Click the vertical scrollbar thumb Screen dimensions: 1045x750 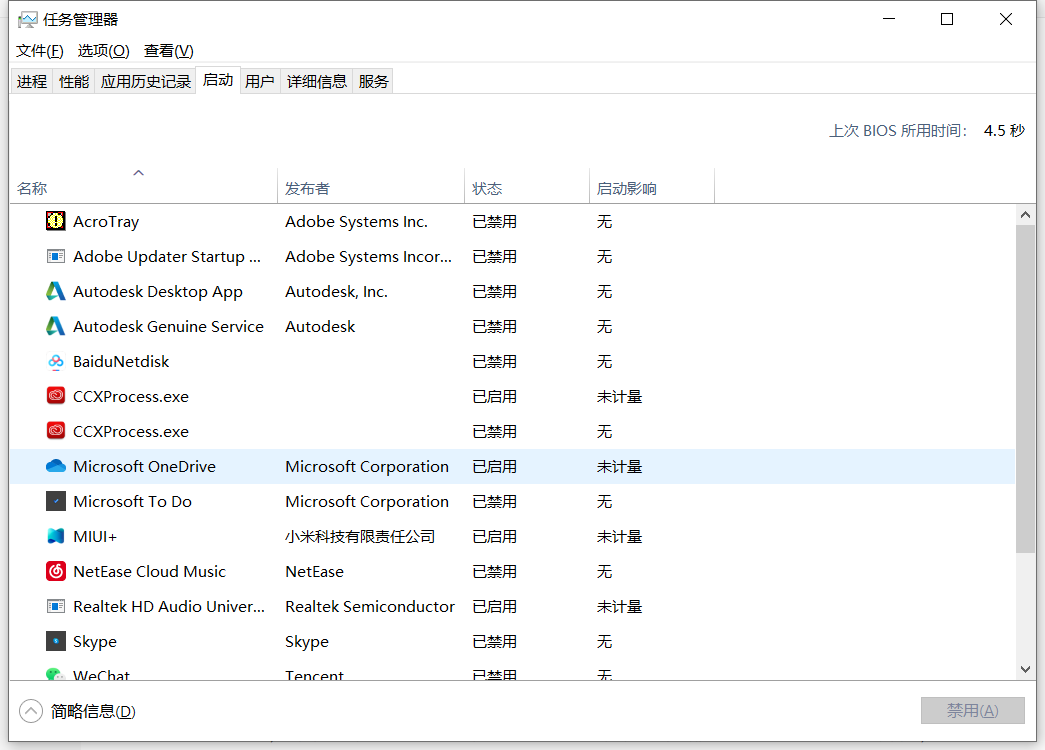pyautogui.click(x=1025, y=389)
